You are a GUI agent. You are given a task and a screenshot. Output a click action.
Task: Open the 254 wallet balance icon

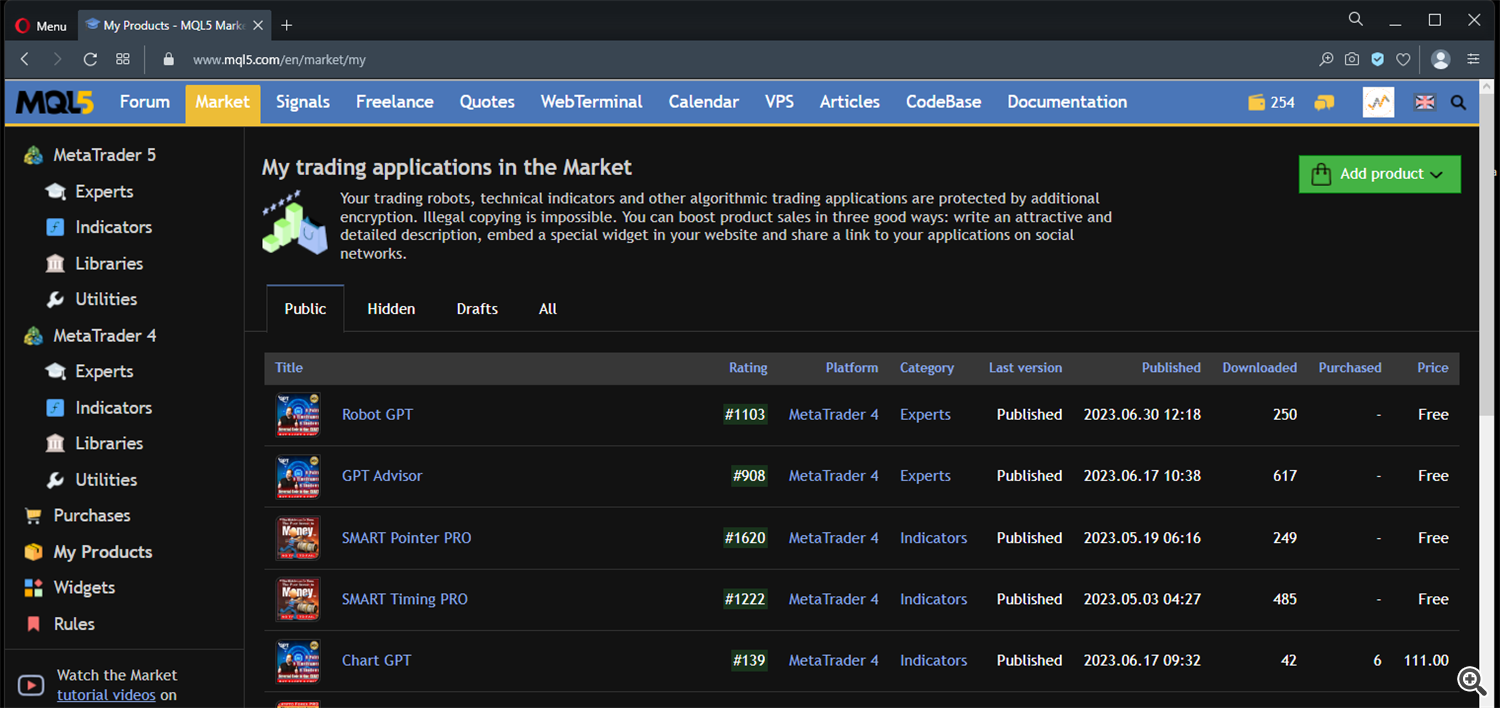tap(1257, 102)
